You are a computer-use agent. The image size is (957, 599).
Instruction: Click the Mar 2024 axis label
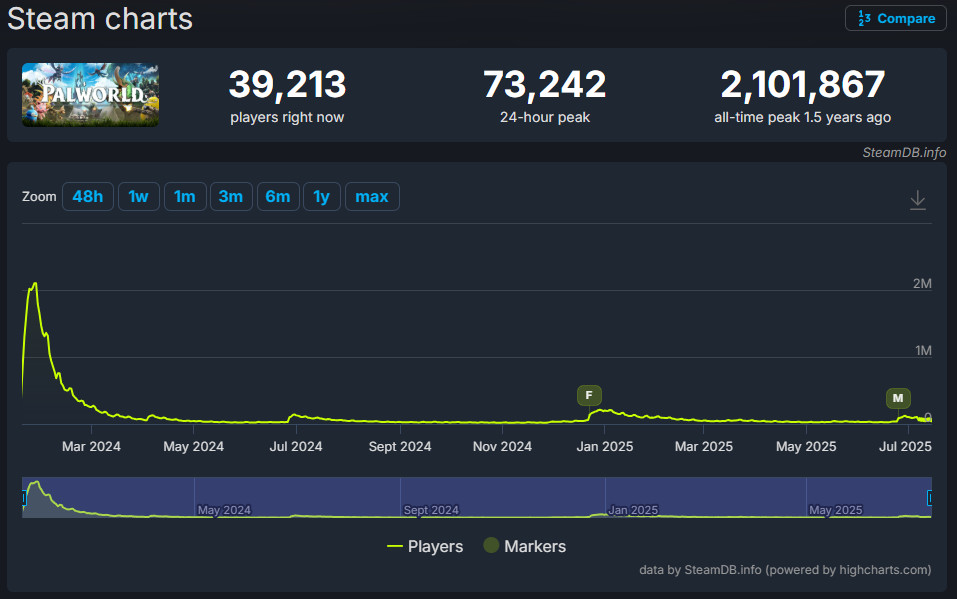(91, 446)
